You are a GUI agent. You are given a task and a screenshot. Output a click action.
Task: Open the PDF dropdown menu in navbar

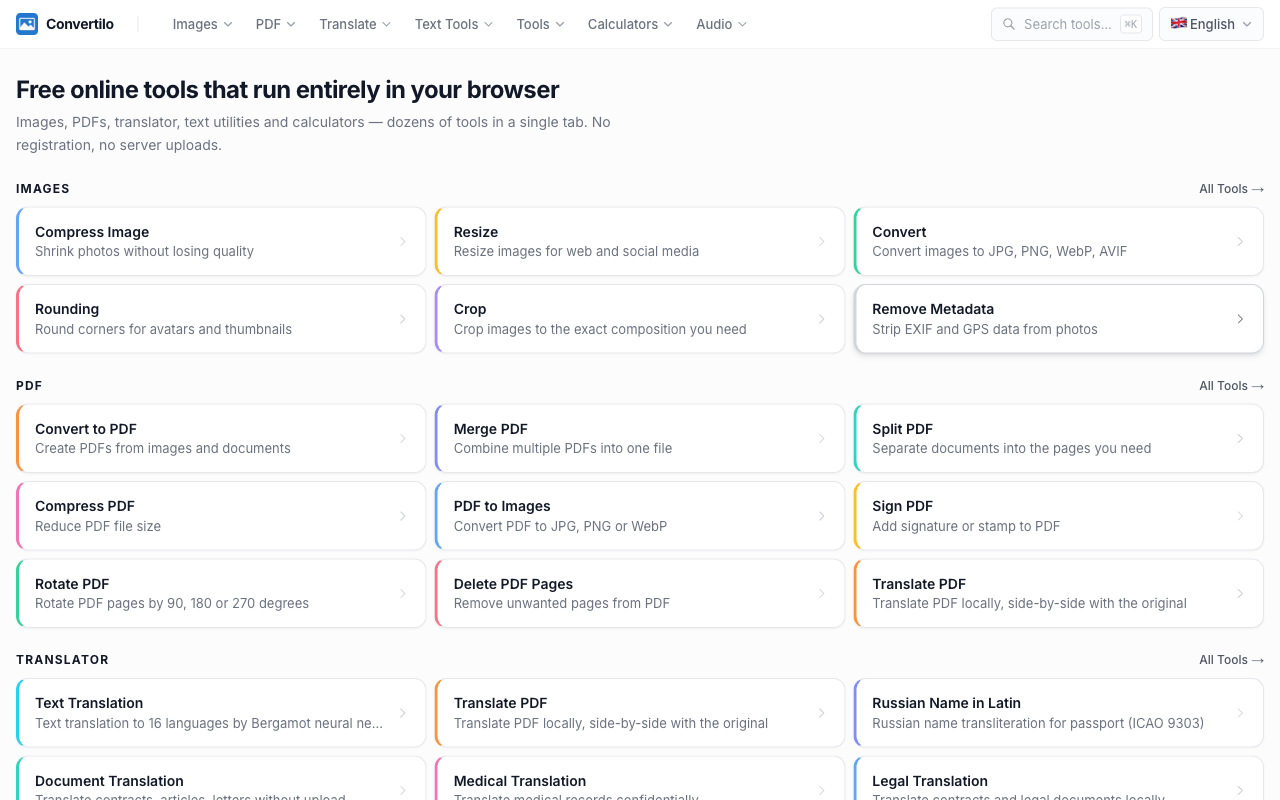click(x=276, y=24)
